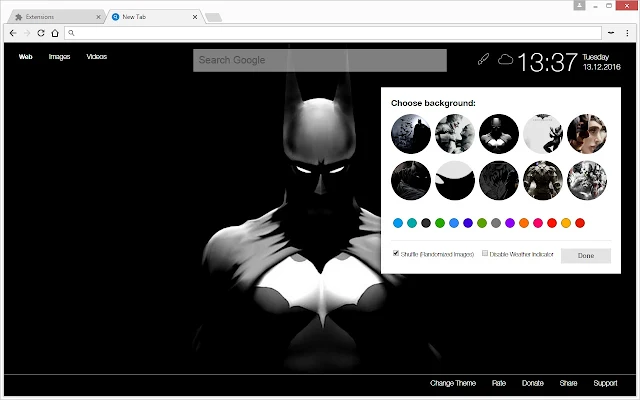
Task: Click the Tuesday 13.12.2016 date text
Action: click(602, 62)
